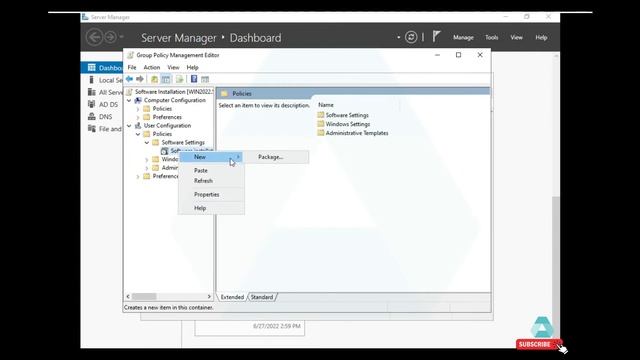Click tree pane horizontal scrollbar left arrow
Image resolution: width=640 pixels, height=360 pixels.
(x=128, y=296)
